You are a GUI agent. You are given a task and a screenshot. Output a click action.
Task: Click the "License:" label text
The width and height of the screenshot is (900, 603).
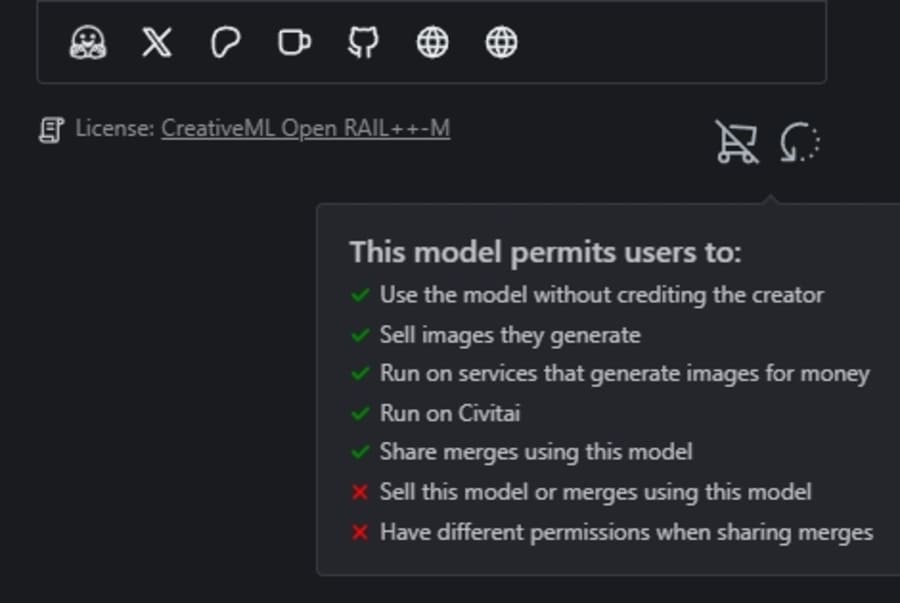click(115, 128)
